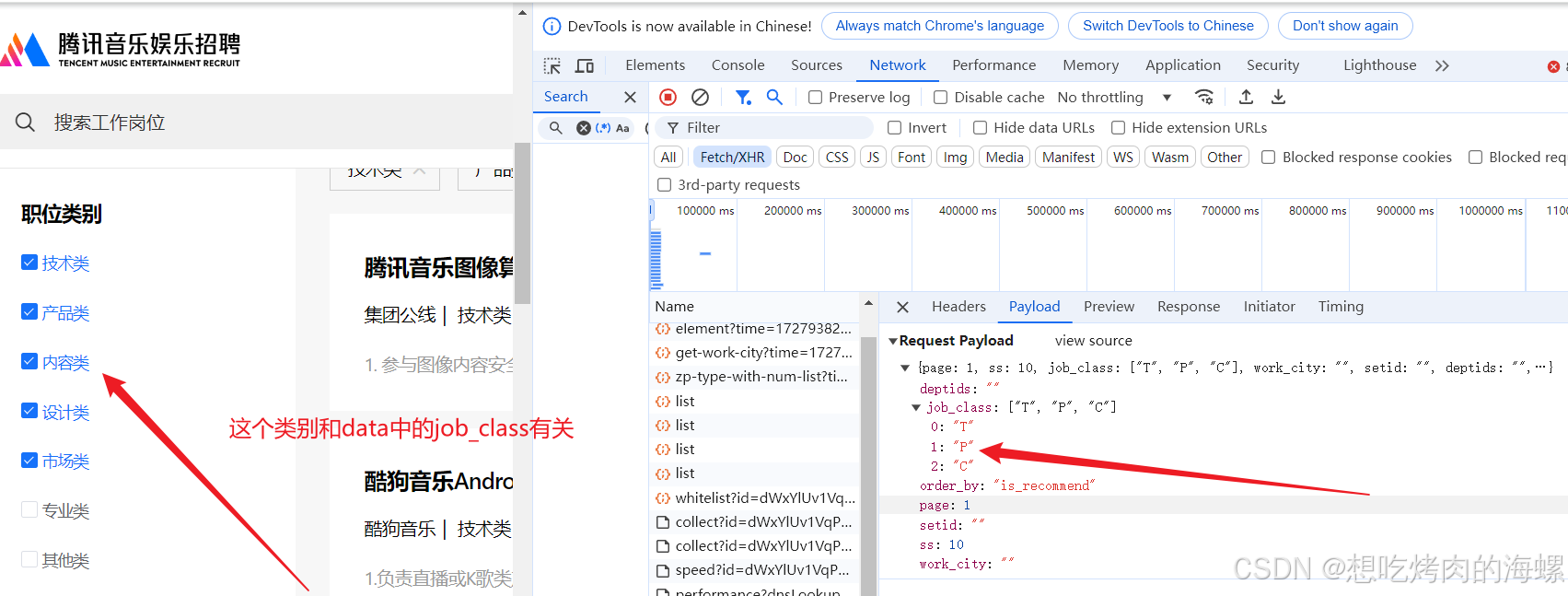Collapse the job_class array
The height and width of the screenshot is (596, 1568).
coord(916,407)
